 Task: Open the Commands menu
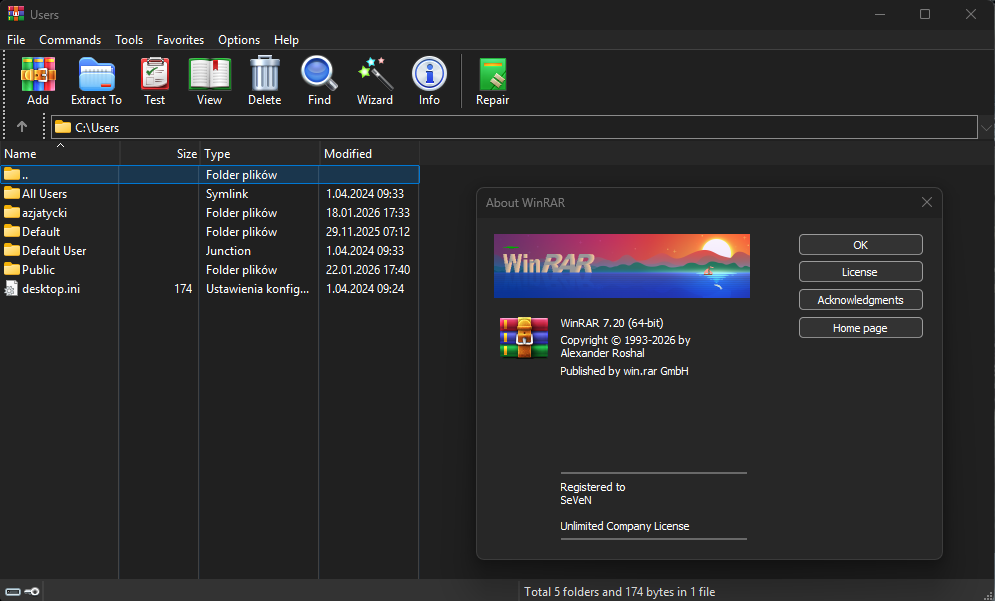tap(70, 39)
